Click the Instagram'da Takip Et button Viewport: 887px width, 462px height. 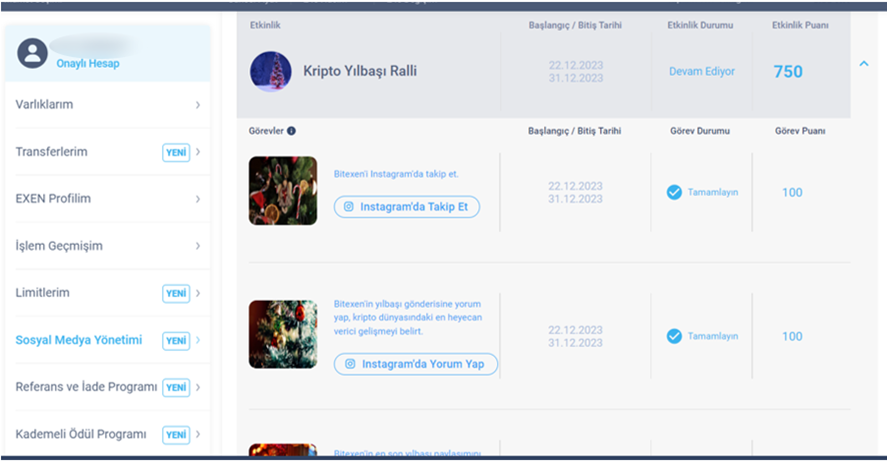pos(407,207)
